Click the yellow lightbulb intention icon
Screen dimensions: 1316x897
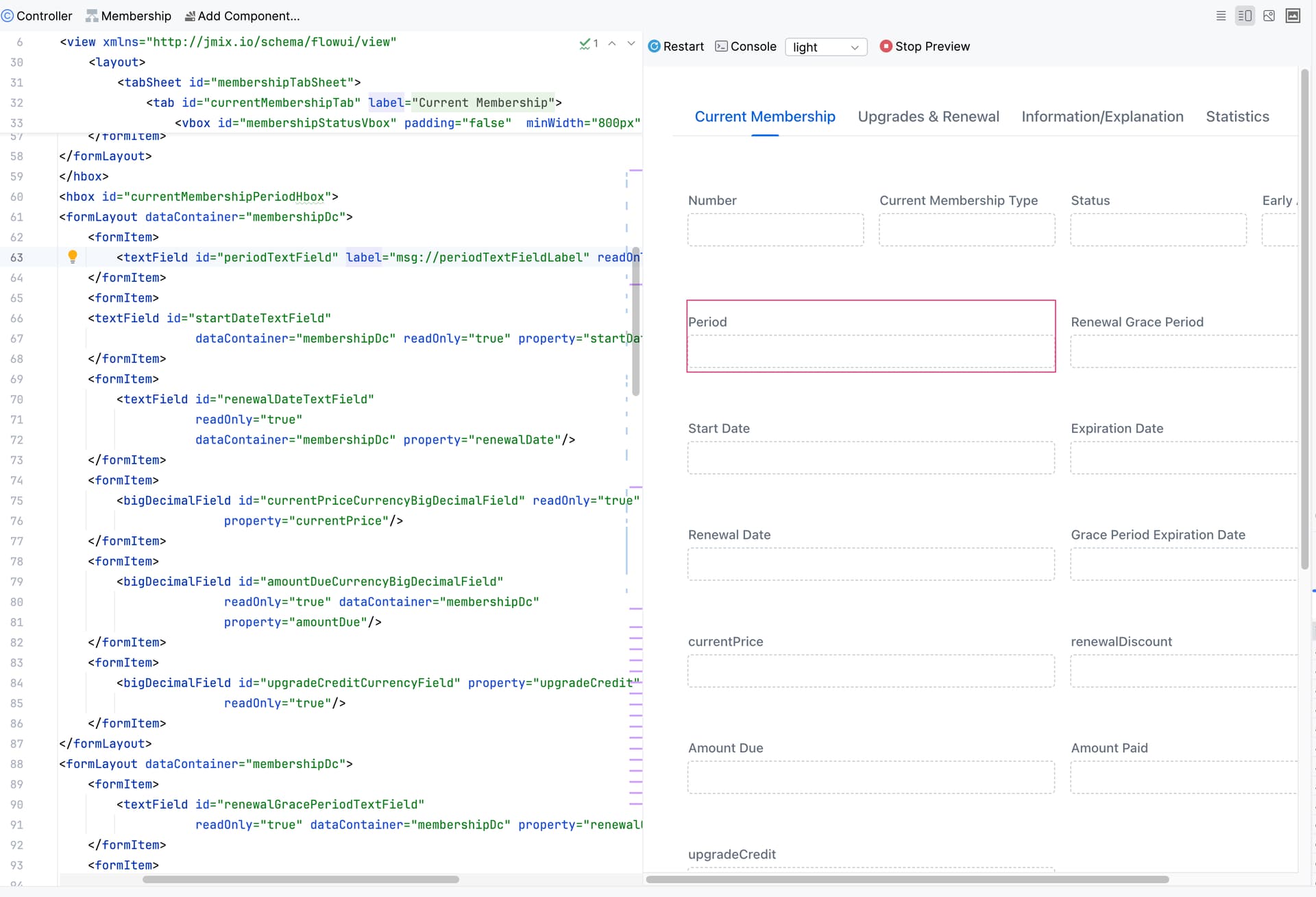pos(73,256)
